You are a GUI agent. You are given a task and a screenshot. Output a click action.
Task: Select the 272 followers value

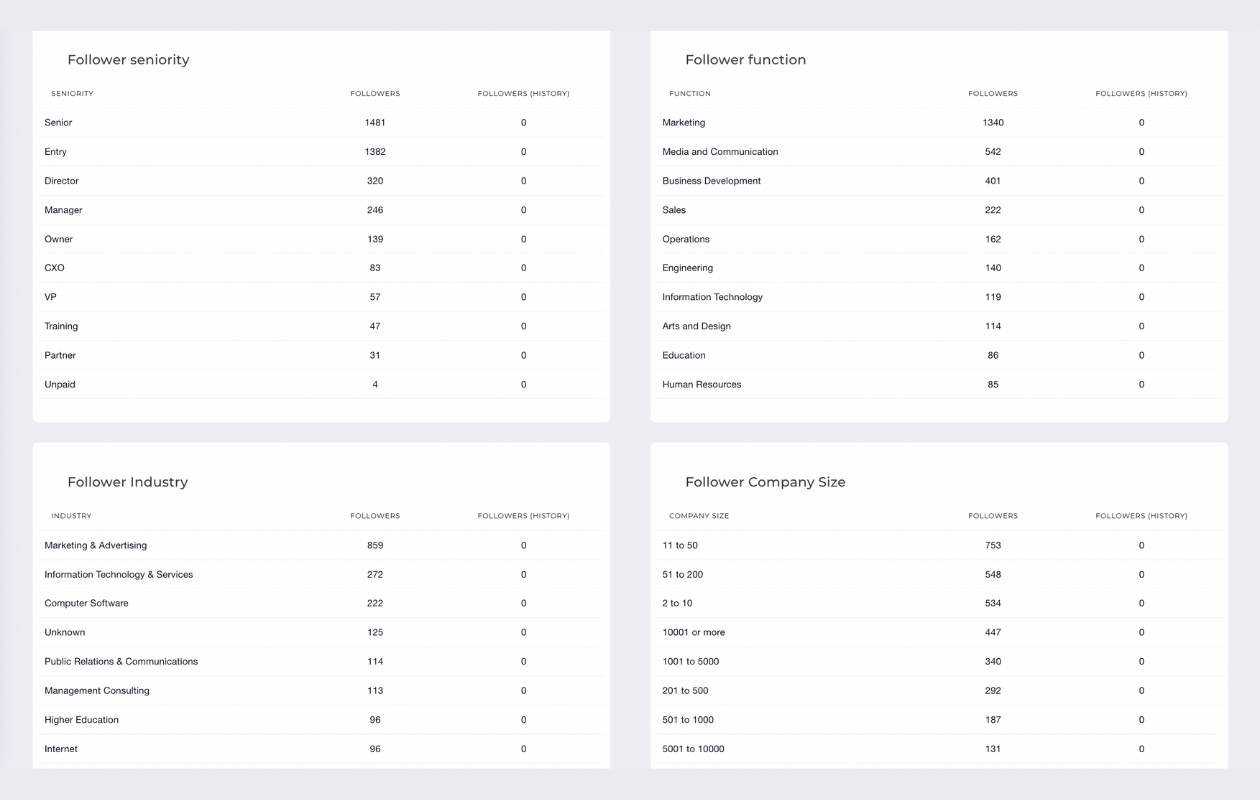point(375,574)
